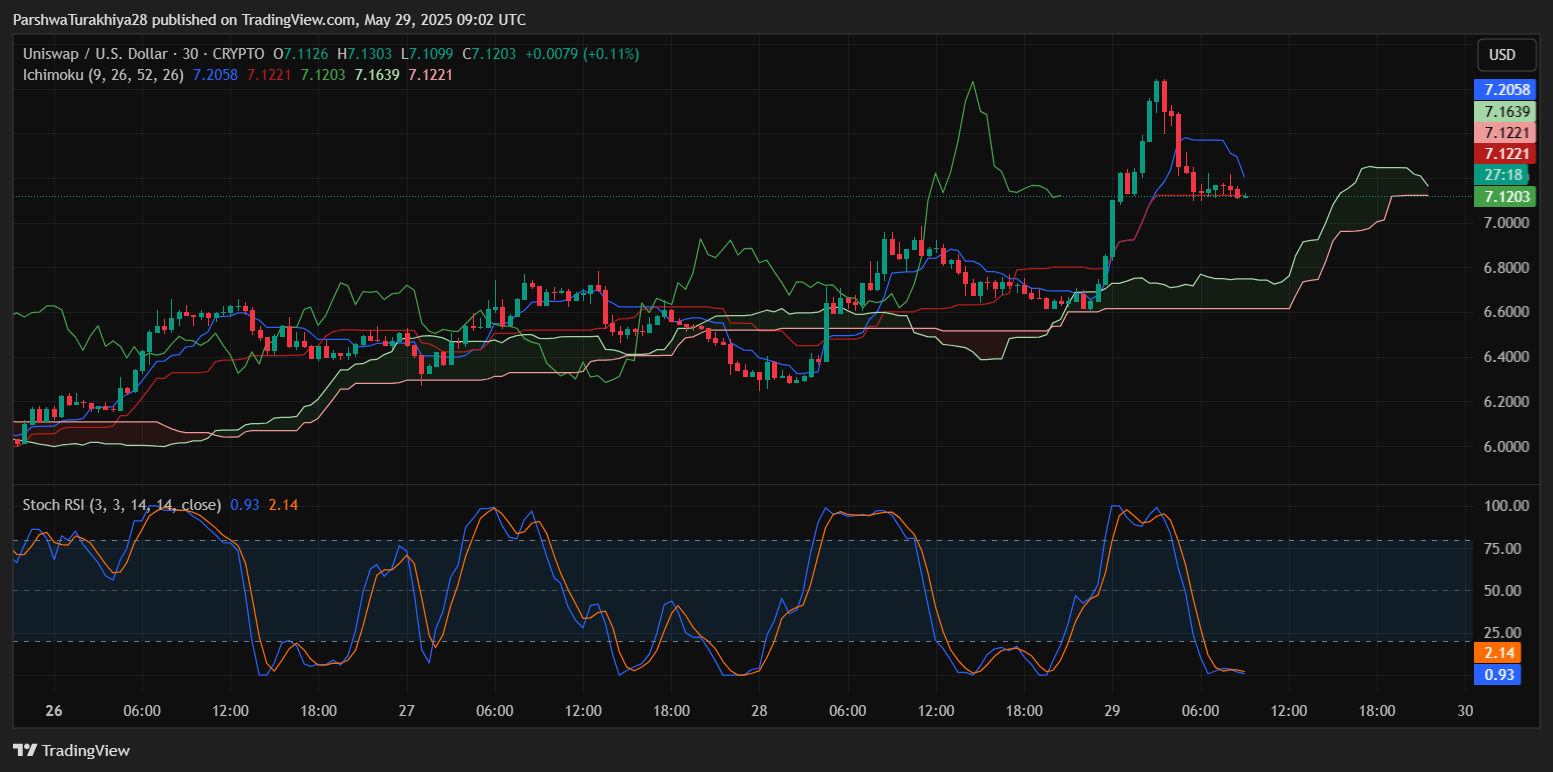
Task: Click the 100.00 level on Stoch RSI scale
Action: (x=1505, y=506)
